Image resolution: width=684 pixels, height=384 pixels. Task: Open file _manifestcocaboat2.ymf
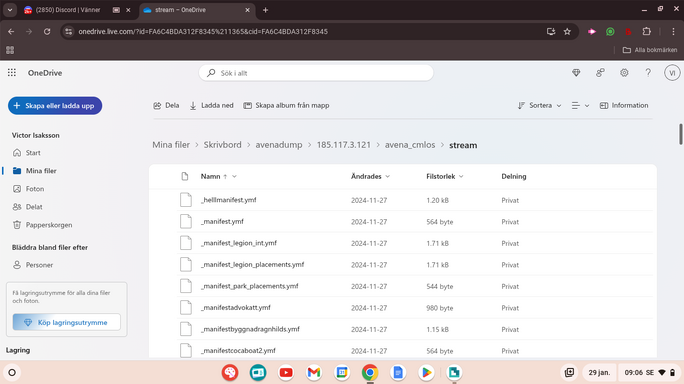coord(238,350)
